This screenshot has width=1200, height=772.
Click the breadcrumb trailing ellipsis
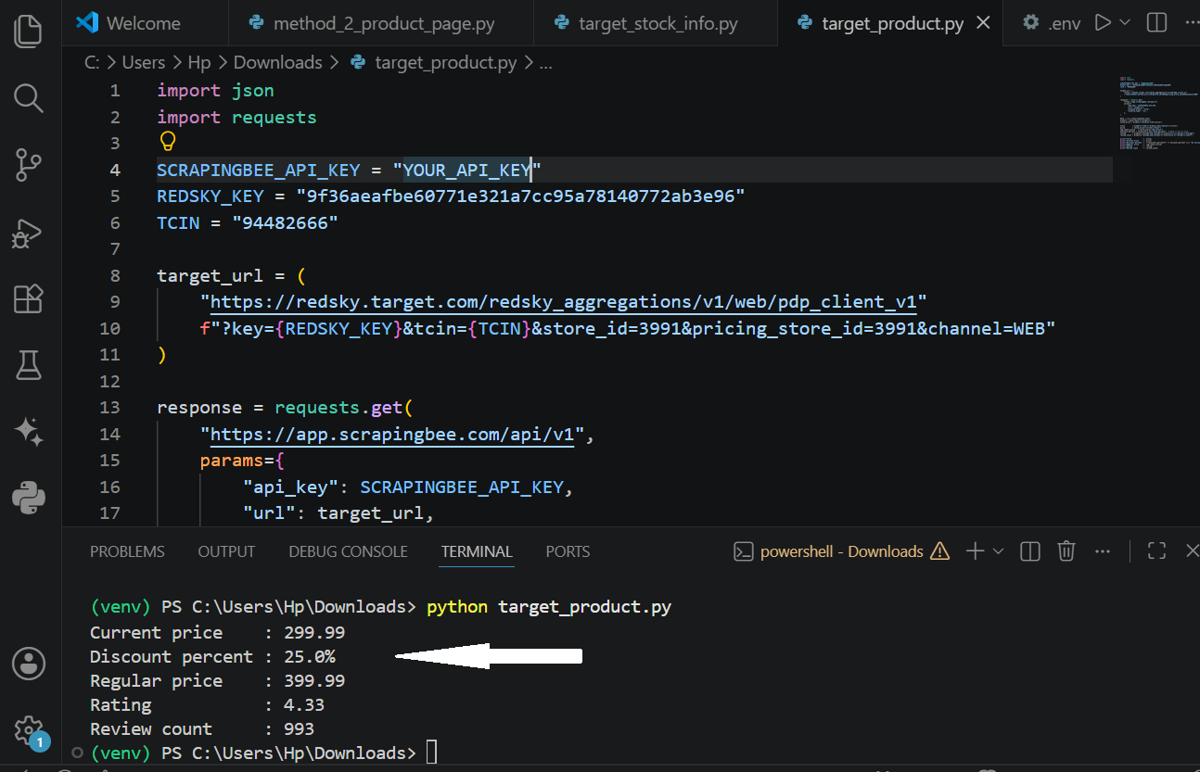click(x=546, y=62)
